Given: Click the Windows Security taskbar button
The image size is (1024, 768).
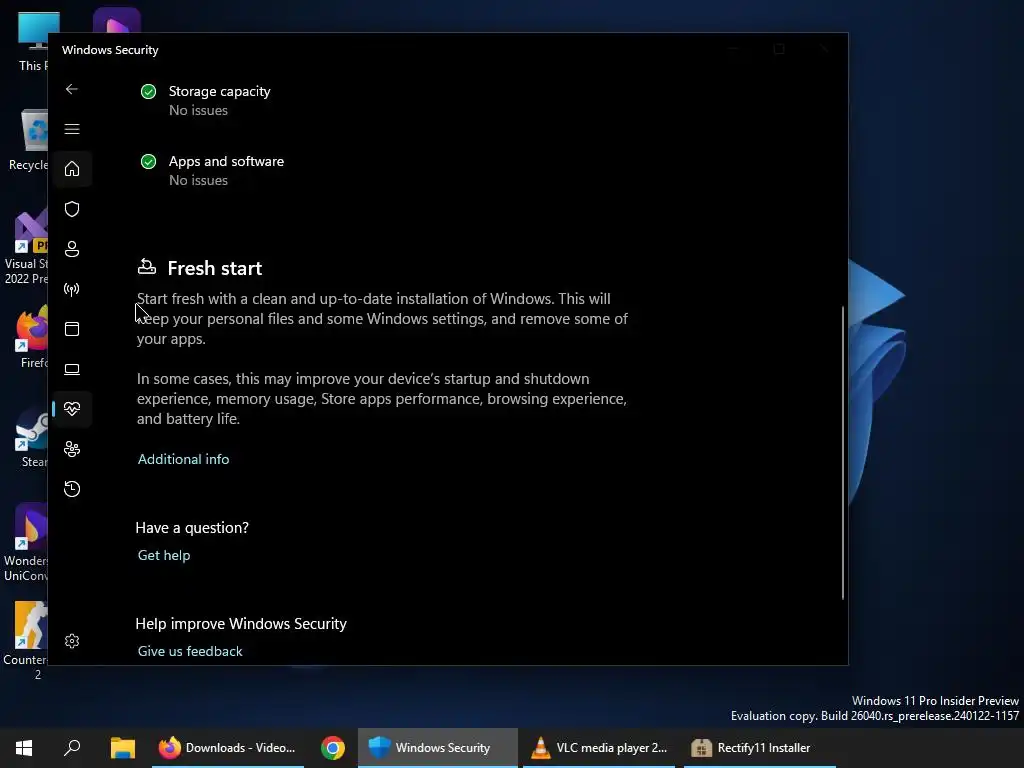Looking at the screenshot, I should 438,748.
